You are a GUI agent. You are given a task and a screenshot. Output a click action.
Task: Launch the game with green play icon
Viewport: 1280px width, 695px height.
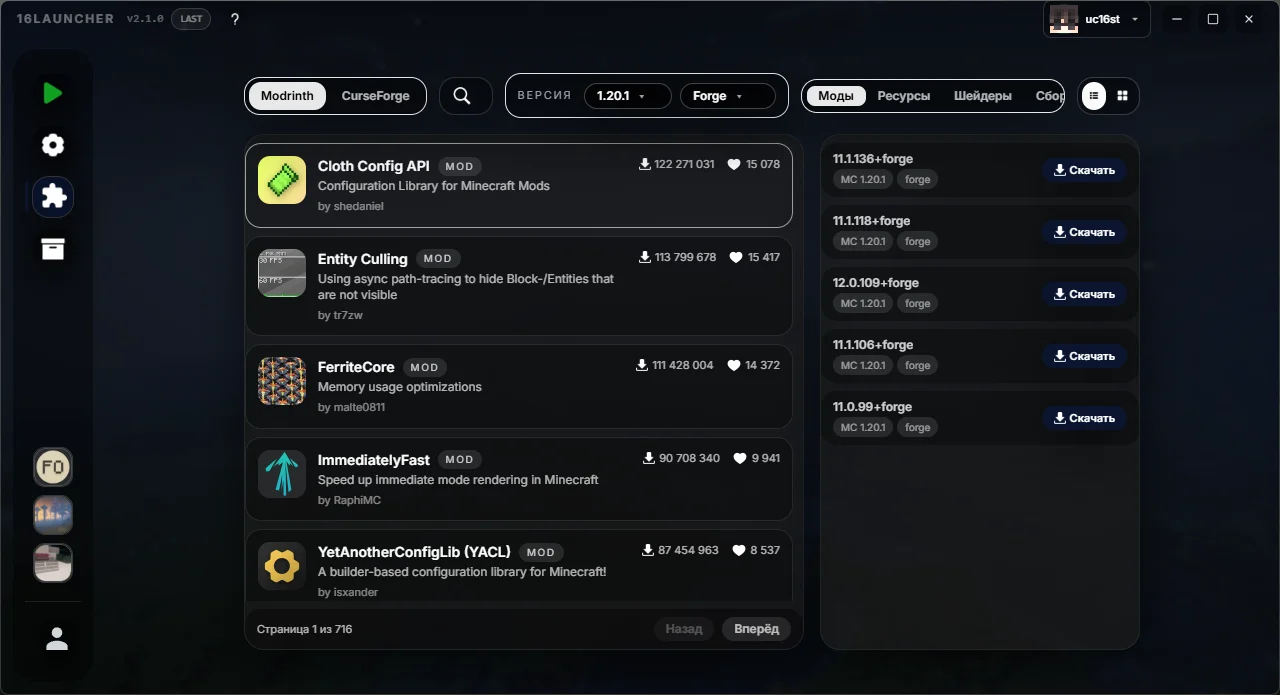[53, 93]
